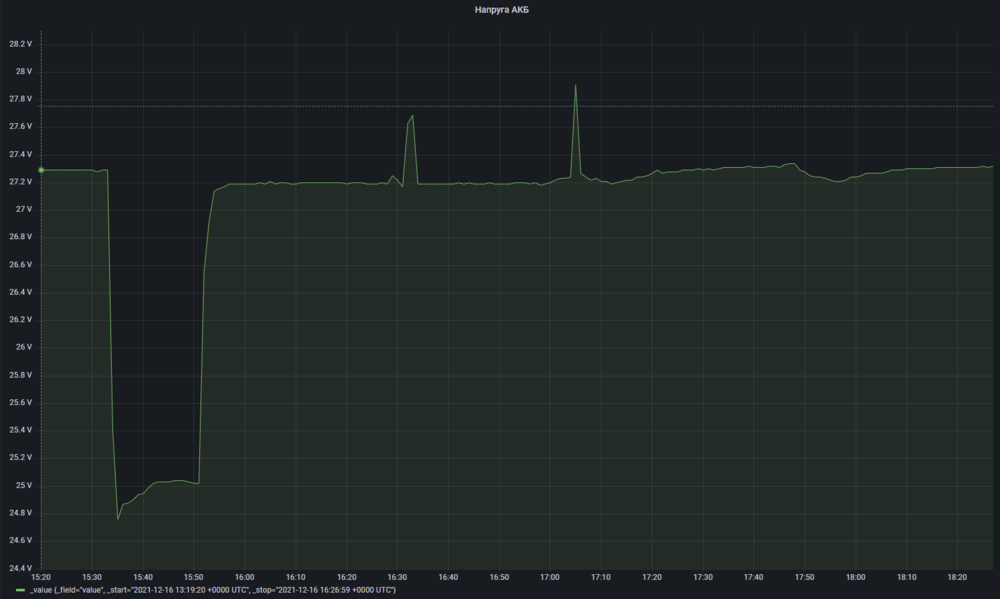Click the 26 V y-axis label
The height and width of the screenshot is (599, 1000).
[x=24, y=347]
